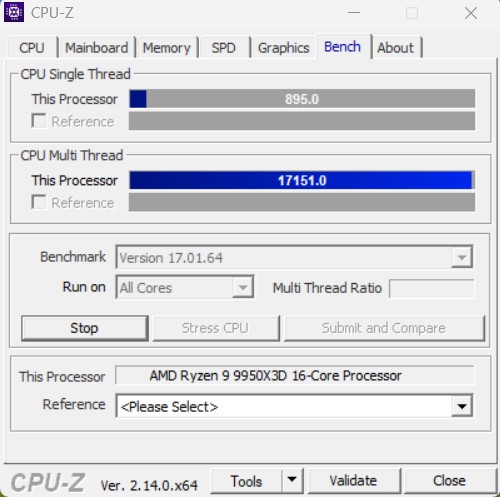
Task: Enable the Multi Thread Reference checkbox
Action: [39, 202]
